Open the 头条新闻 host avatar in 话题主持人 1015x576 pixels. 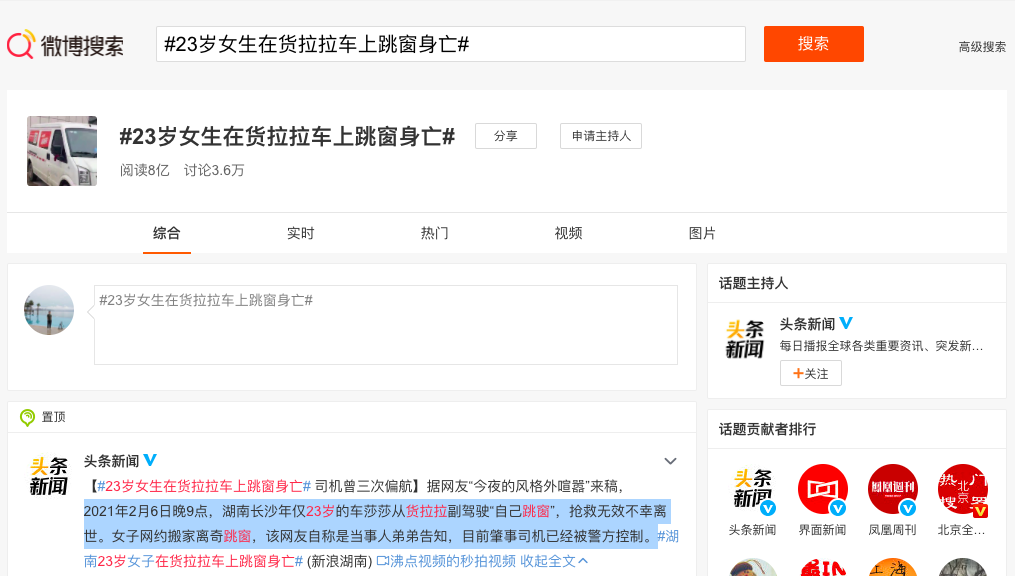click(744, 339)
